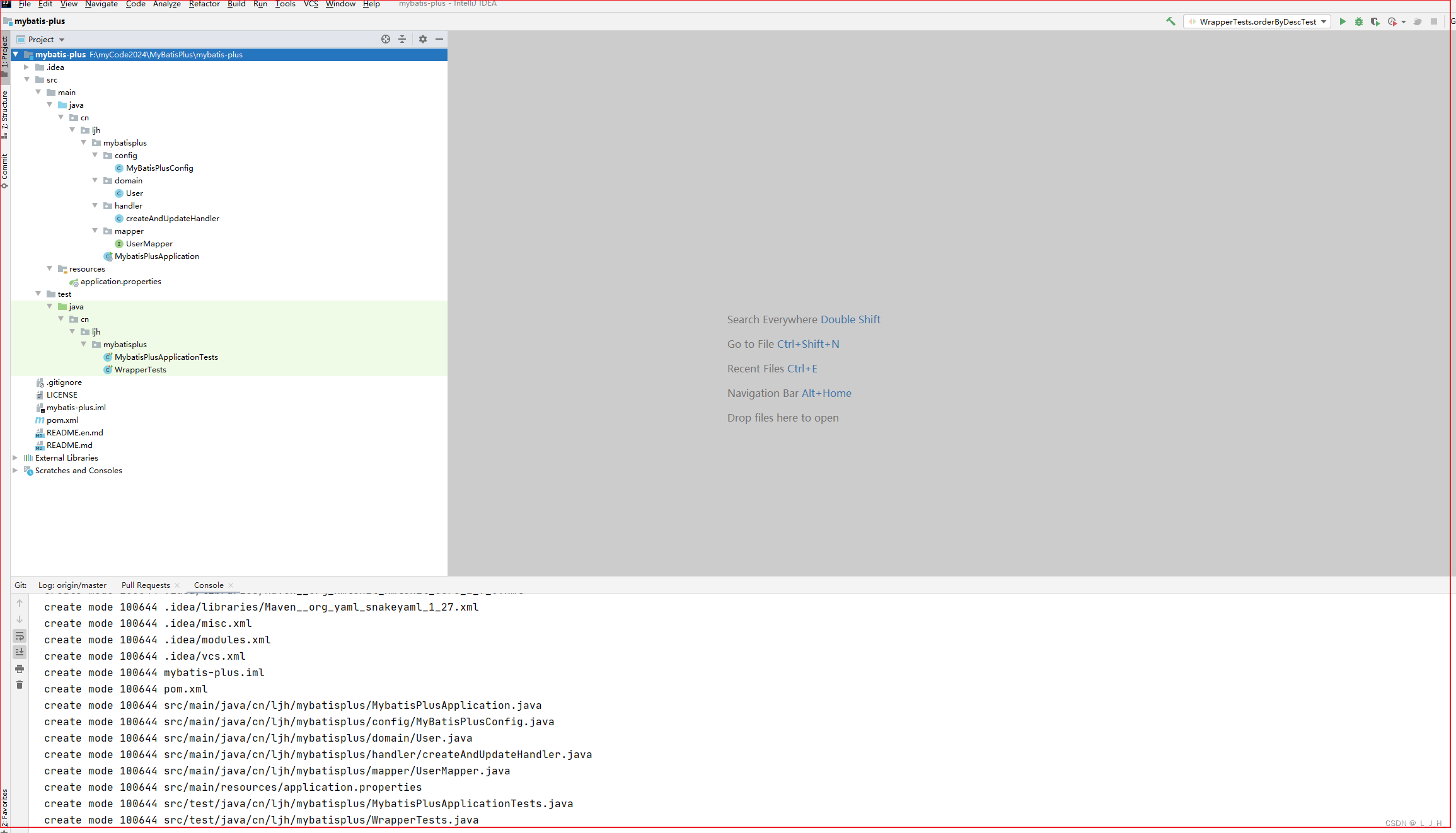The image size is (1456, 833).
Task: Clear console with the trash icon
Action: 20,685
